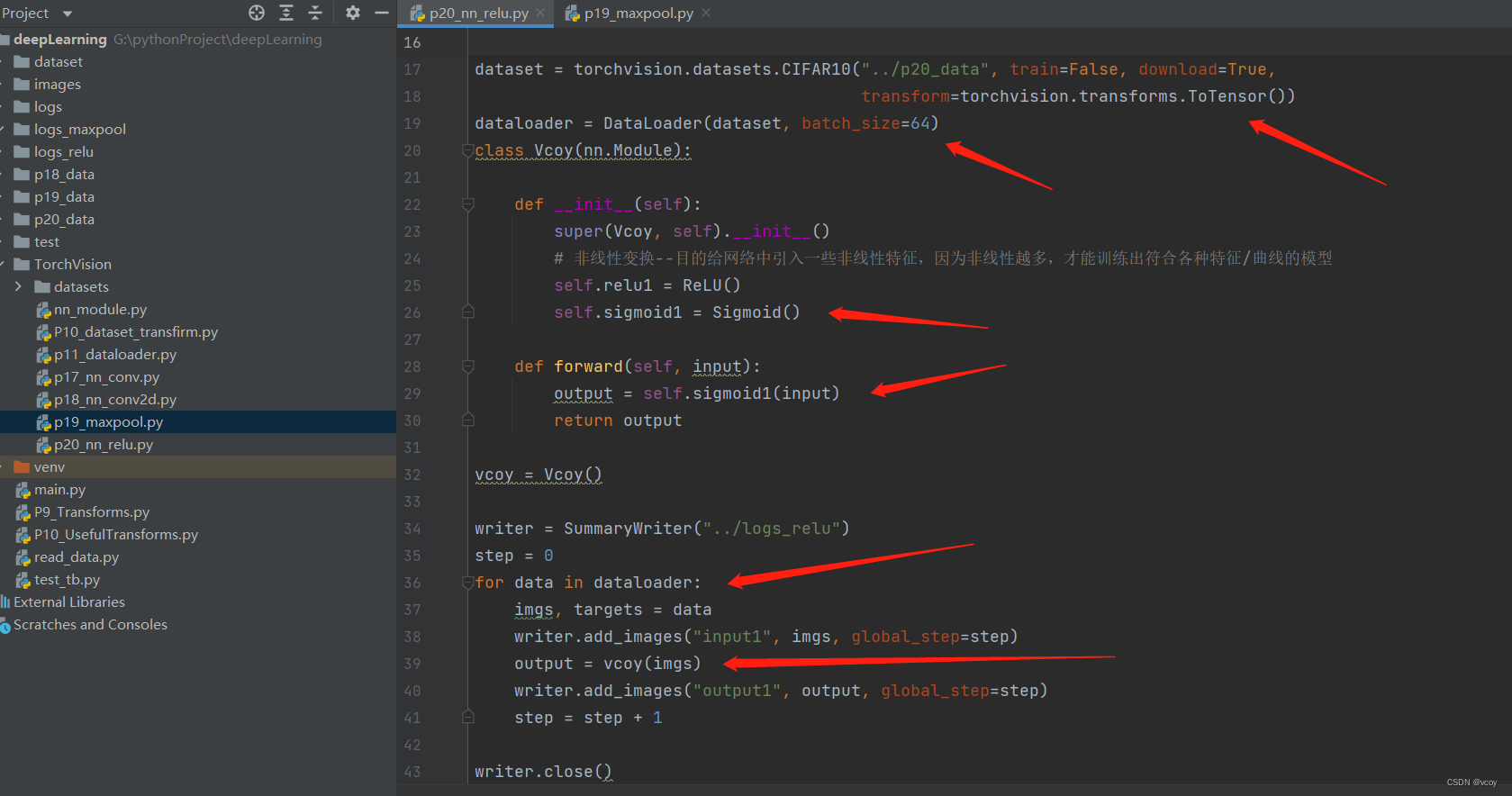The height and width of the screenshot is (796, 1512).
Task: Click end-of-forward fold marker on line 30
Action: 468,420
